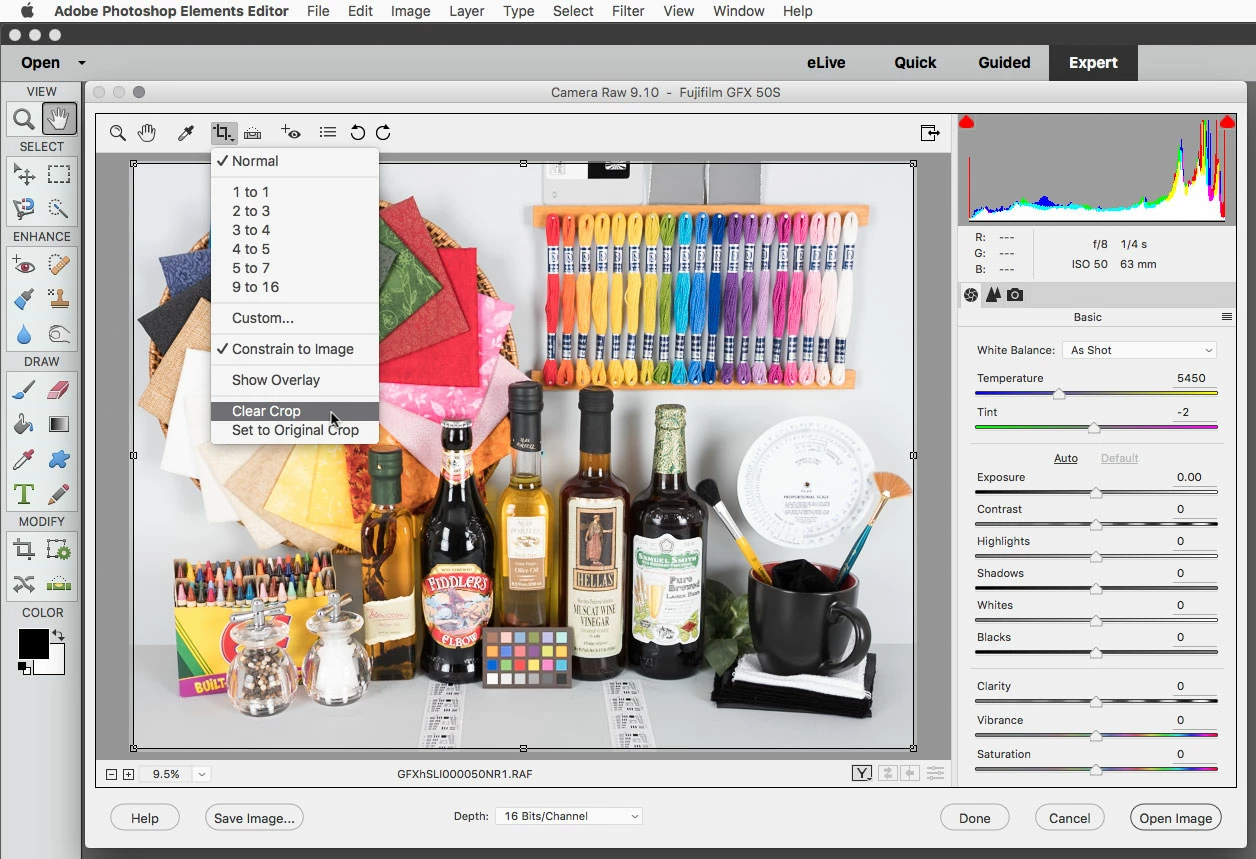The image size is (1256, 859).
Task: Select the Brush tool in Draw section
Action: point(25,390)
